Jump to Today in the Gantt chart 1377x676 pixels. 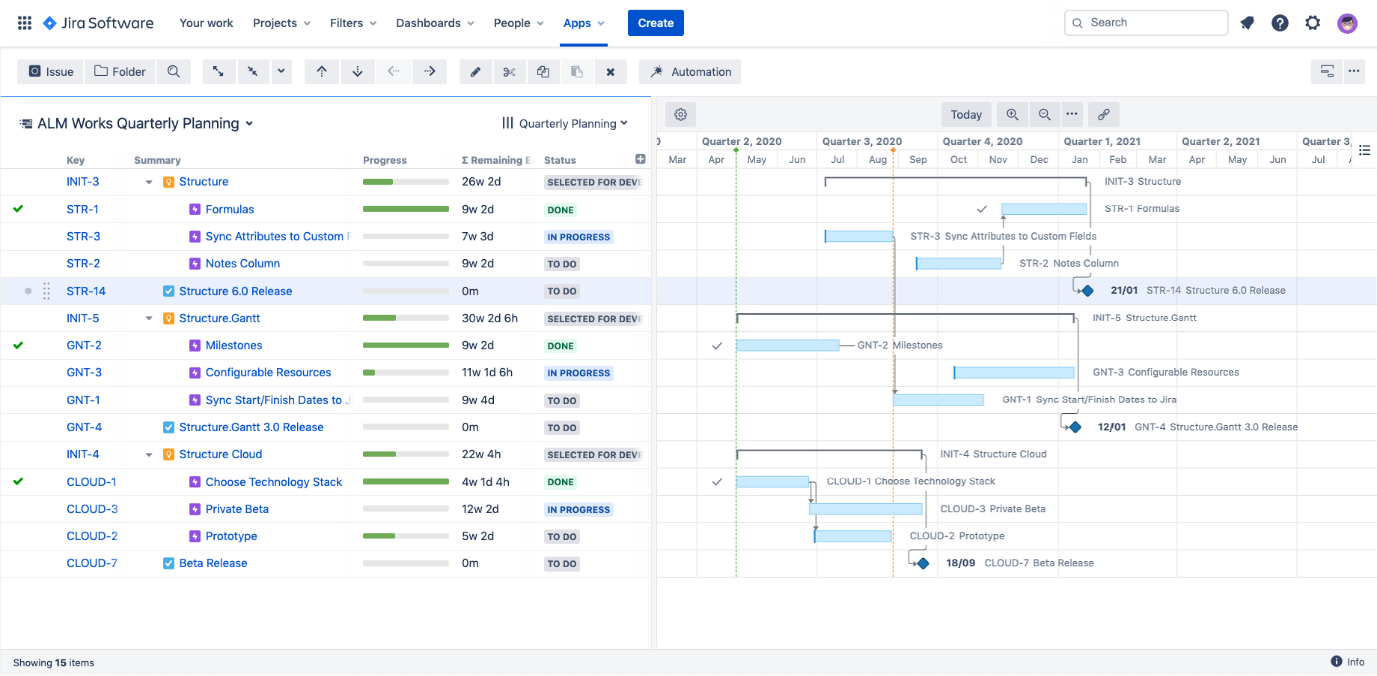coord(966,114)
